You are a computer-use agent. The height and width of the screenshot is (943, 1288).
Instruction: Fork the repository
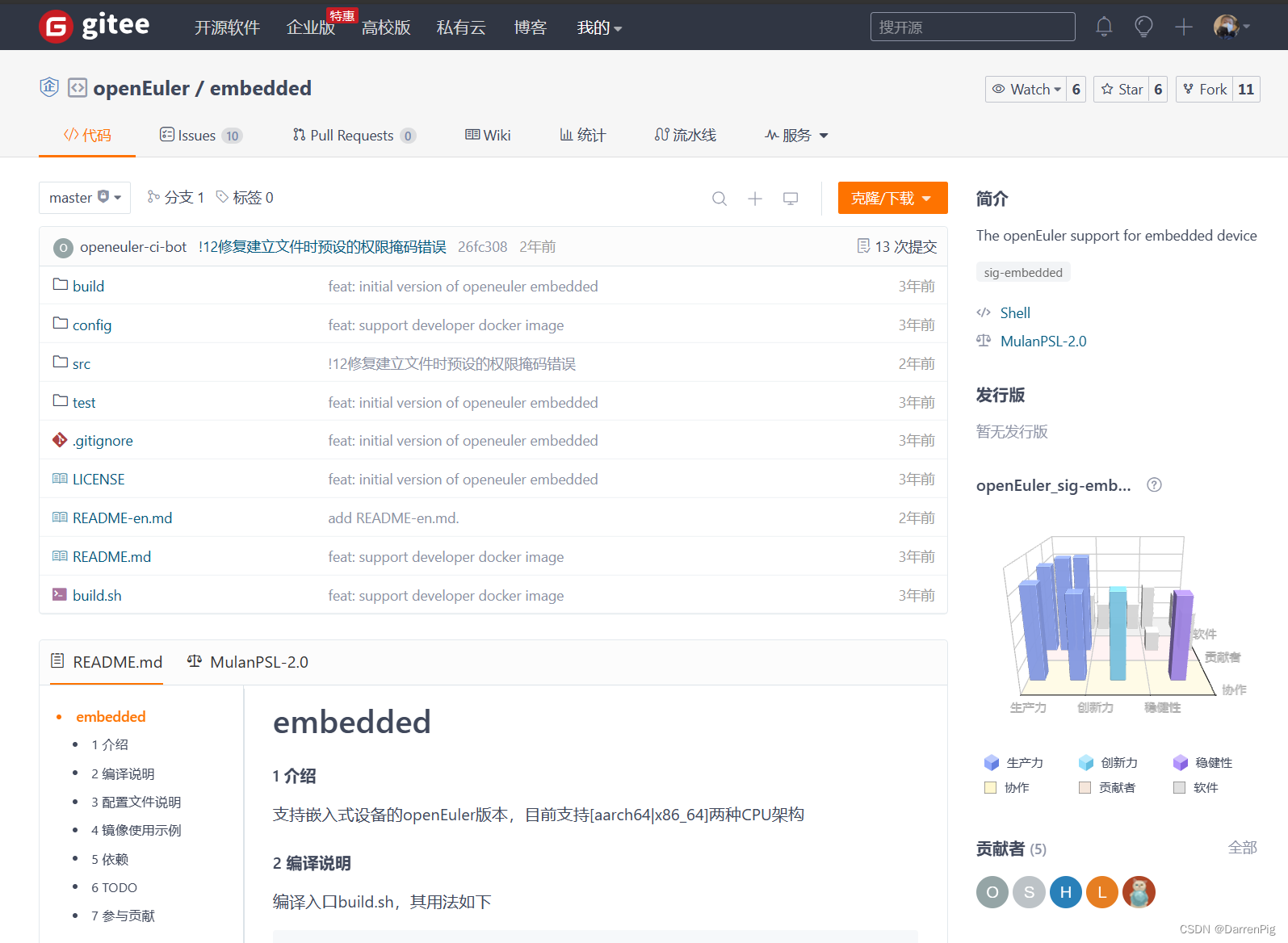tap(1204, 89)
